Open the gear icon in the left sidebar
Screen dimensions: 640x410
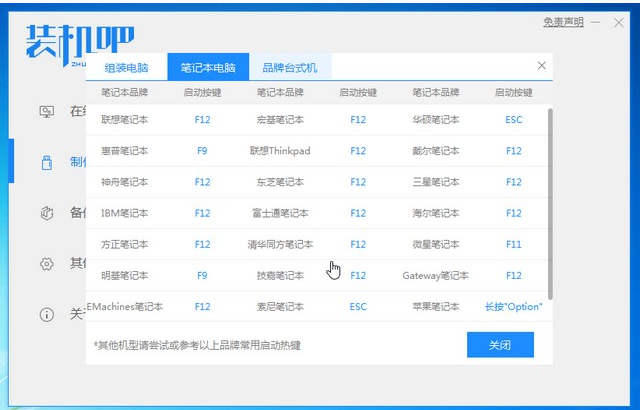[x=46, y=264]
